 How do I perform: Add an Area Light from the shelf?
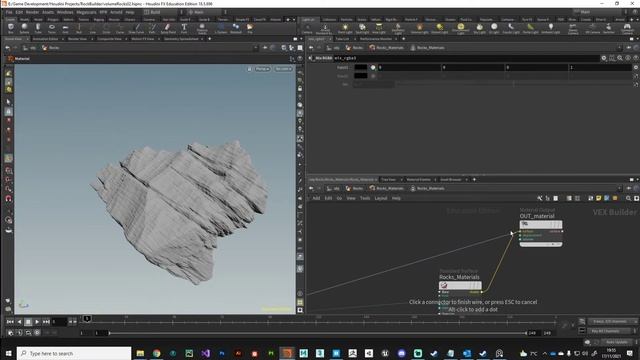pyautogui.click(x=379, y=28)
